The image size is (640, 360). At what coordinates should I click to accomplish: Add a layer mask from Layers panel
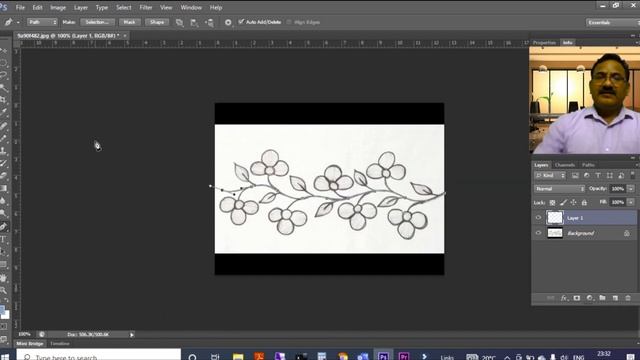point(577,298)
